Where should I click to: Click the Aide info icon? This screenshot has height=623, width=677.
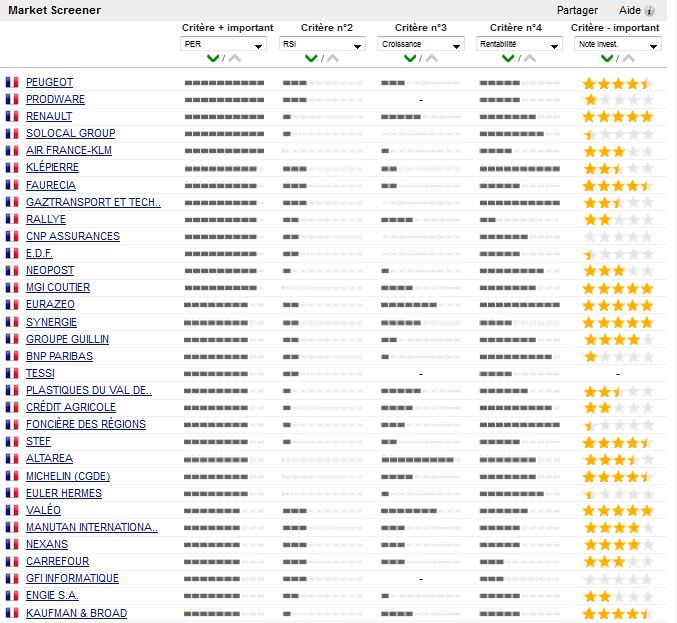tap(649, 11)
